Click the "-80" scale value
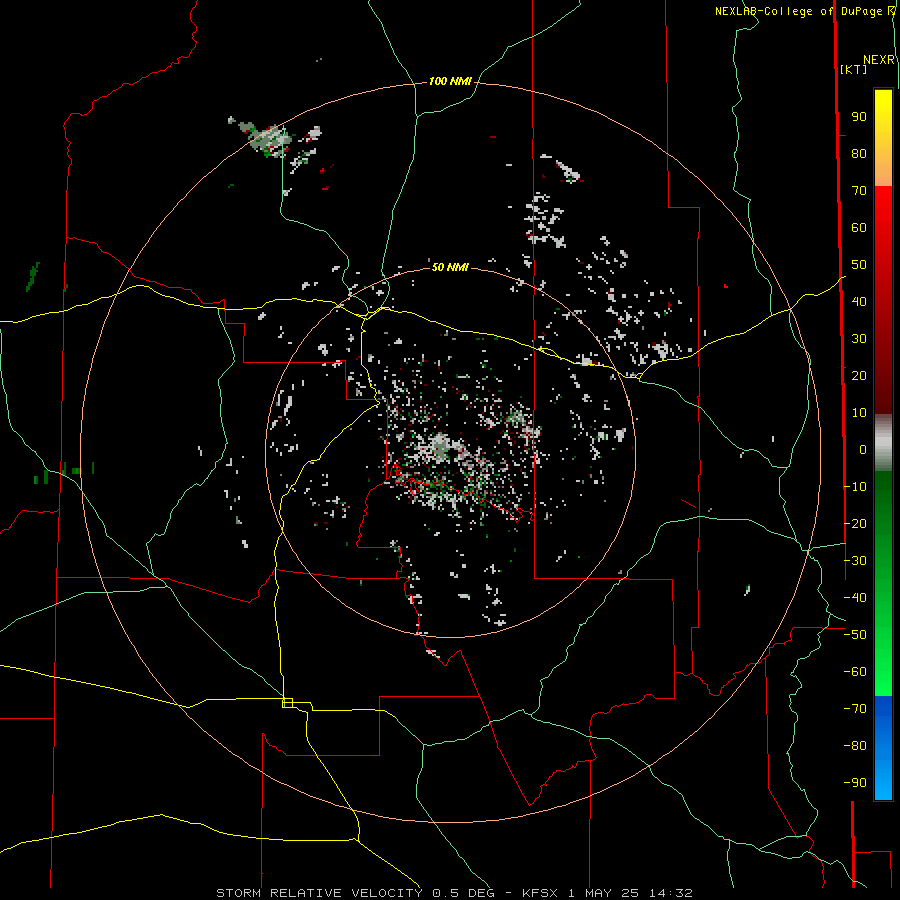 click(x=855, y=746)
